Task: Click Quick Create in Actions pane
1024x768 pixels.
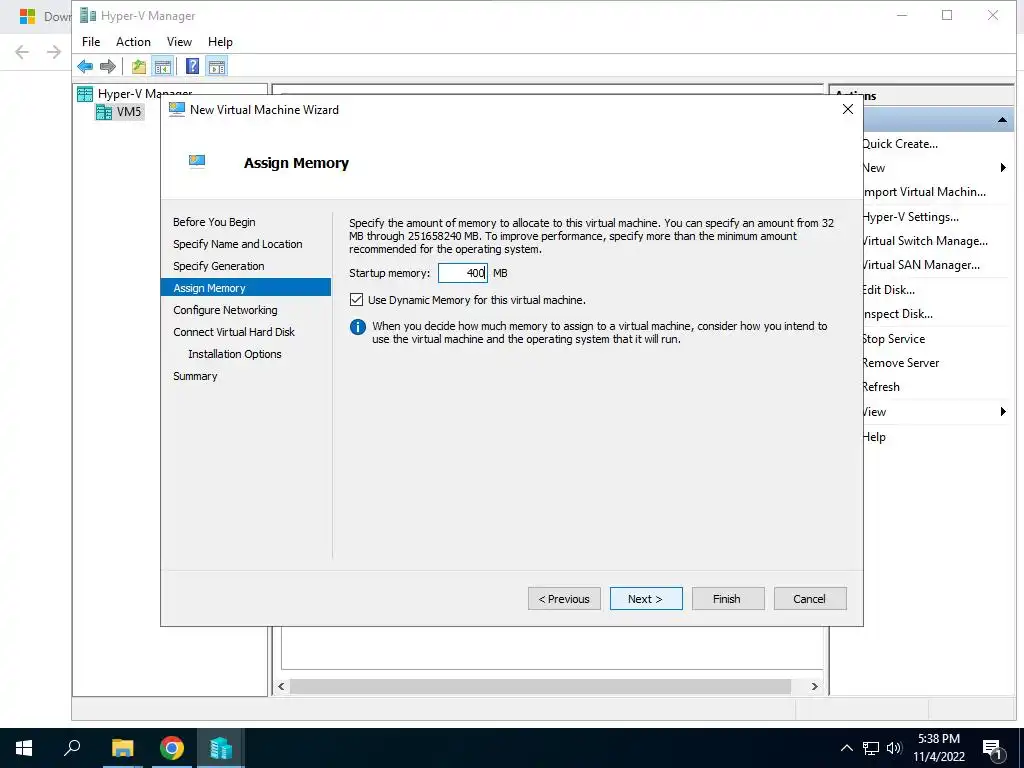Action: pos(900,144)
